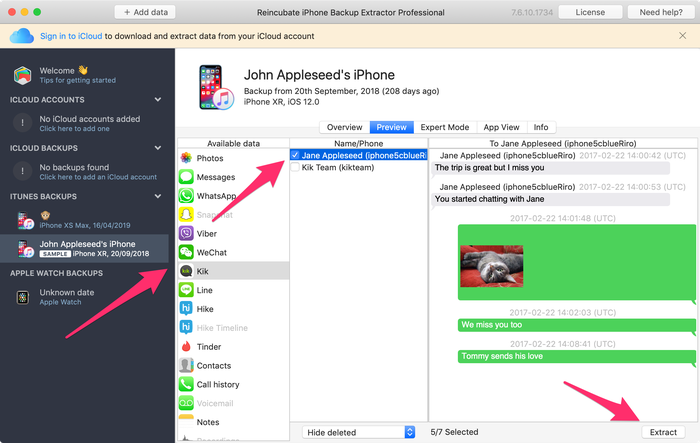Select the Hike Timeline icon

pos(186,327)
